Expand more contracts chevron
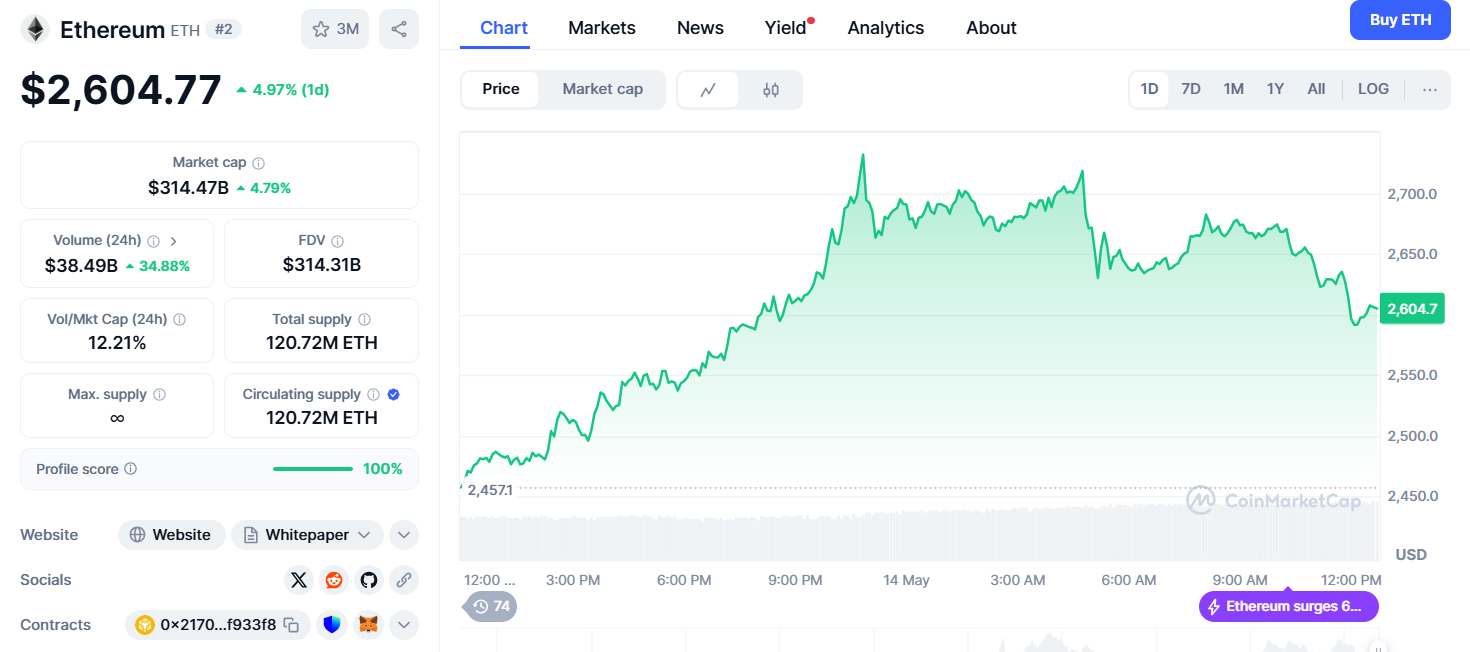Screen dimensions: 1470x652 click(x=404, y=625)
